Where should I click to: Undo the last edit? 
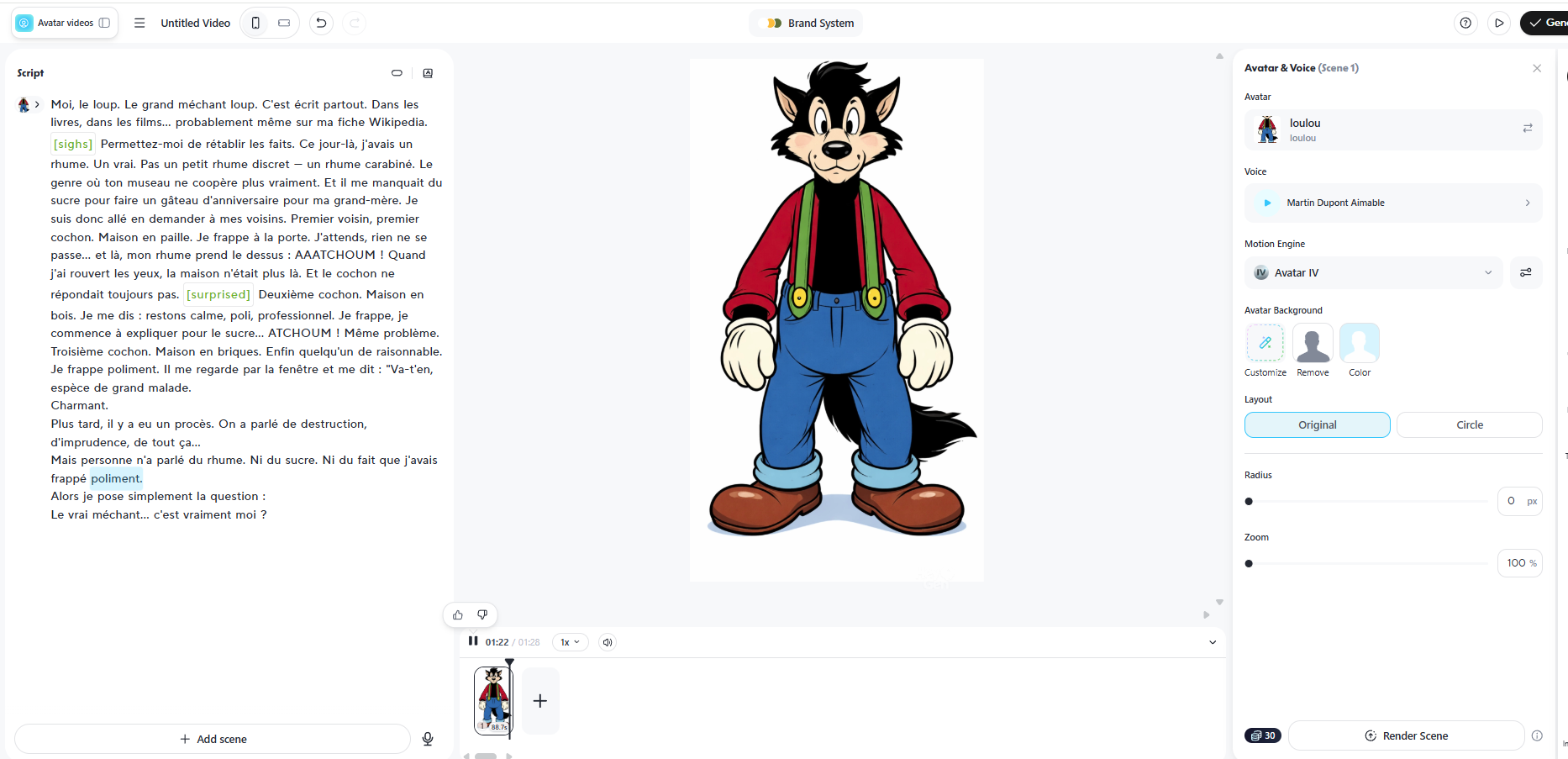(321, 24)
